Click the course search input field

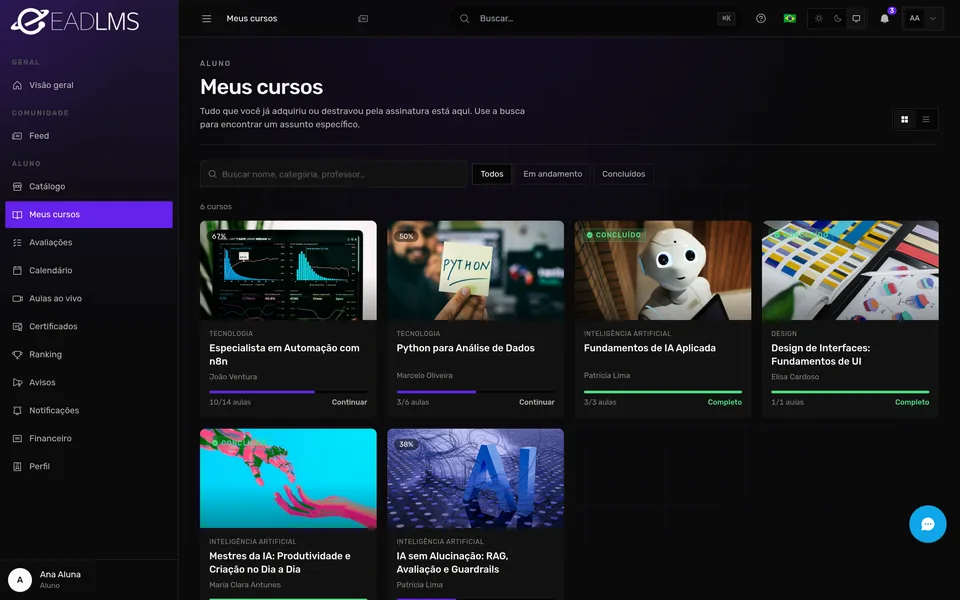point(333,174)
